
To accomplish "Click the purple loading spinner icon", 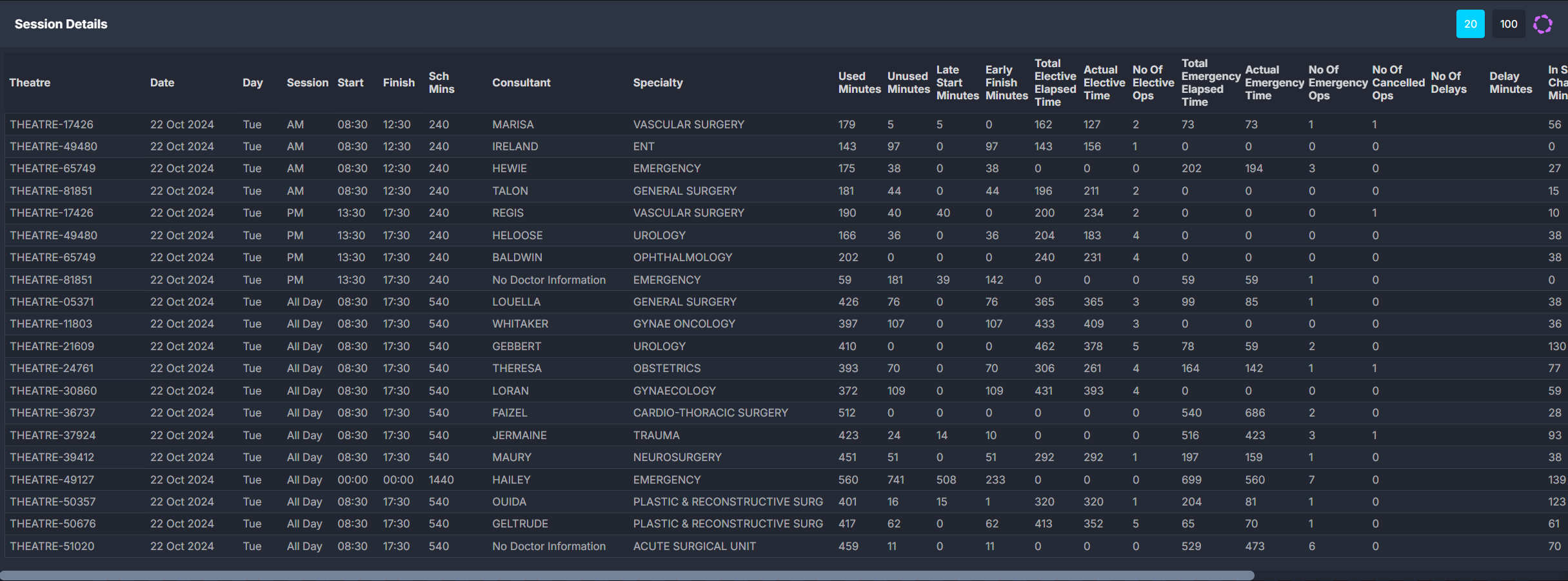I will 1542,25.
